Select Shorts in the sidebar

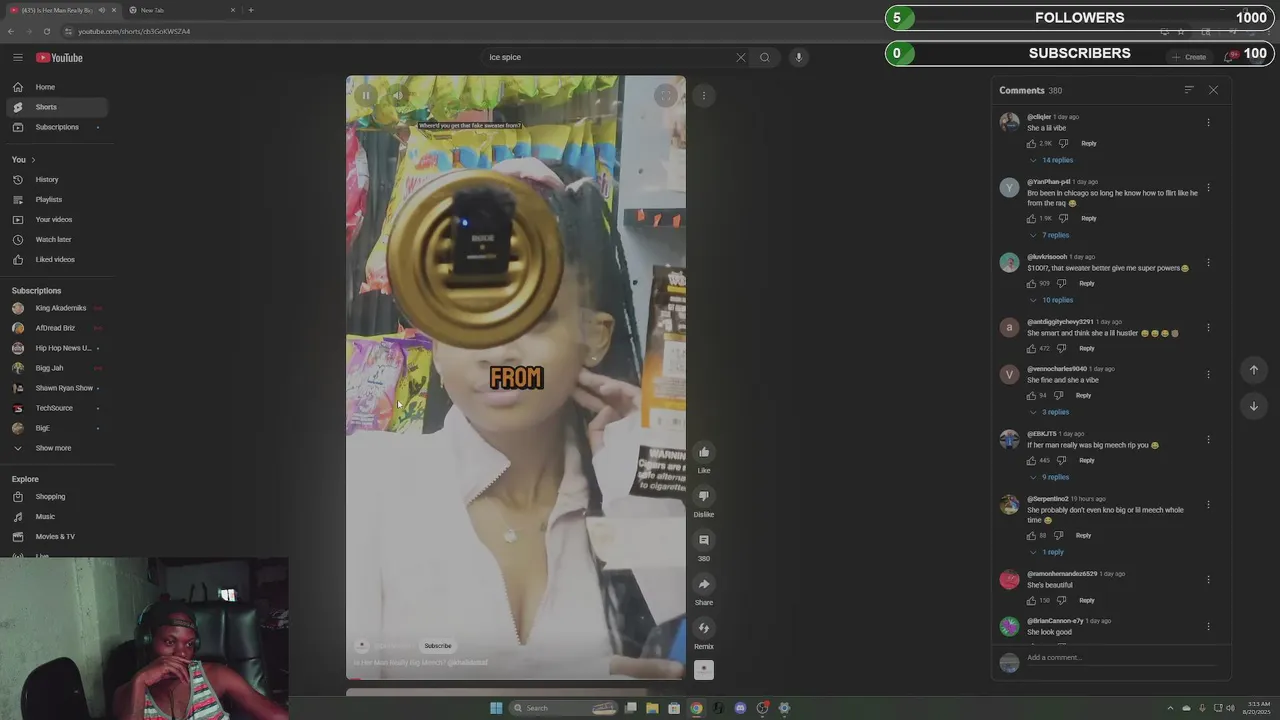coord(57,107)
